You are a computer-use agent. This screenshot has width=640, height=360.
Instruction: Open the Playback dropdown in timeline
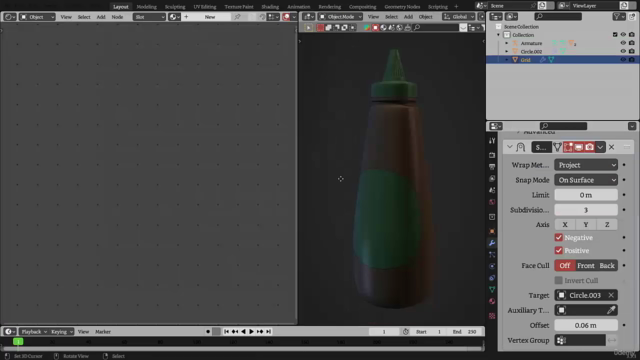point(33,332)
